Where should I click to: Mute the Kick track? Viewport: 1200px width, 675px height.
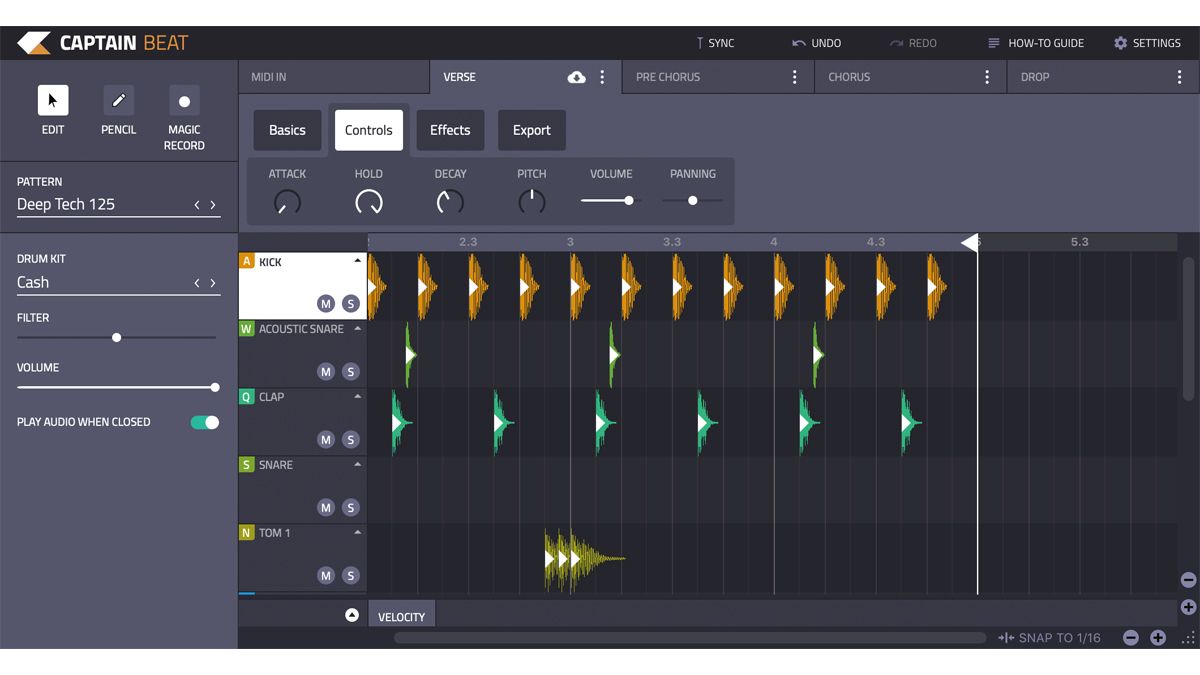click(x=326, y=304)
